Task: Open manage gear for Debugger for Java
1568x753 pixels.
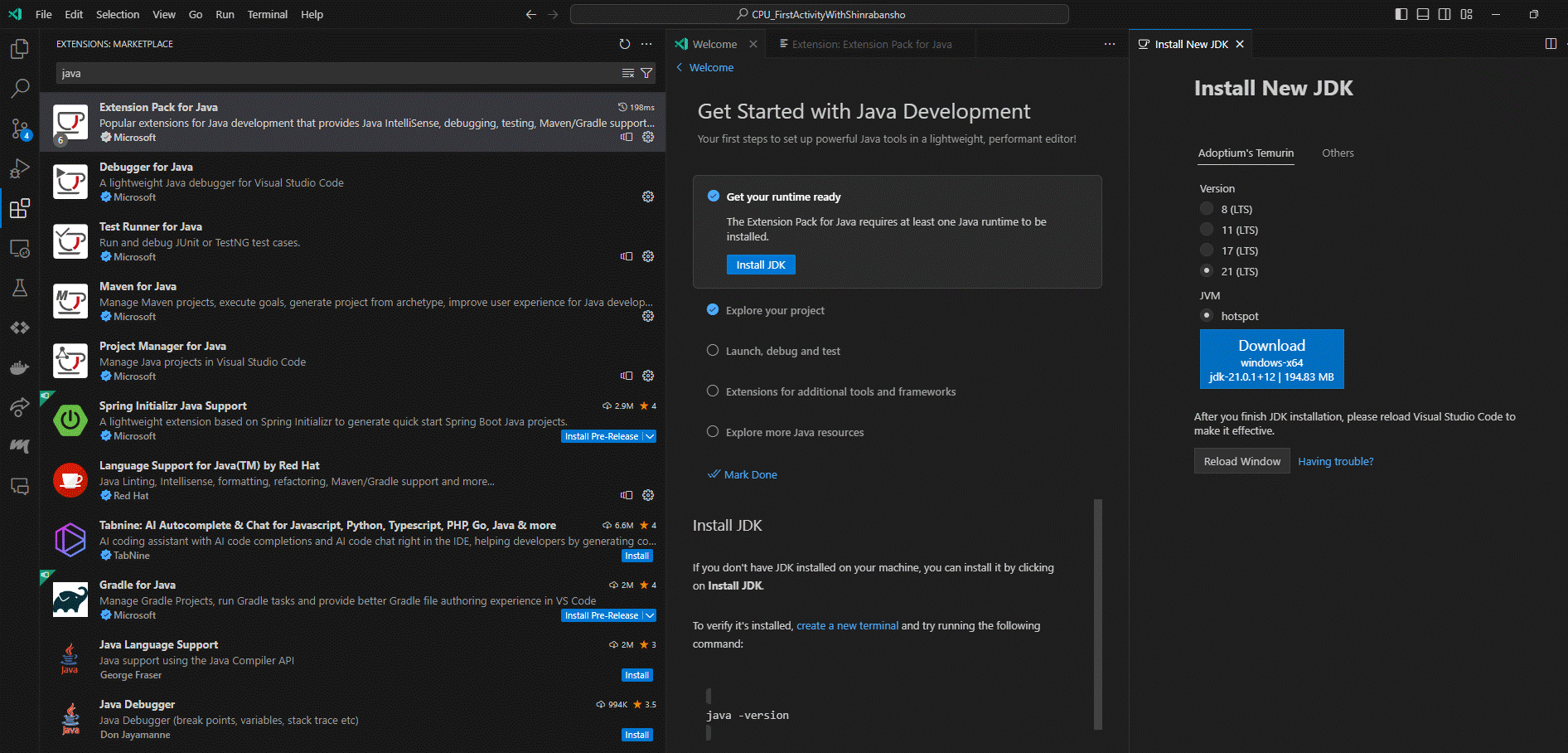Action: (648, 197)
